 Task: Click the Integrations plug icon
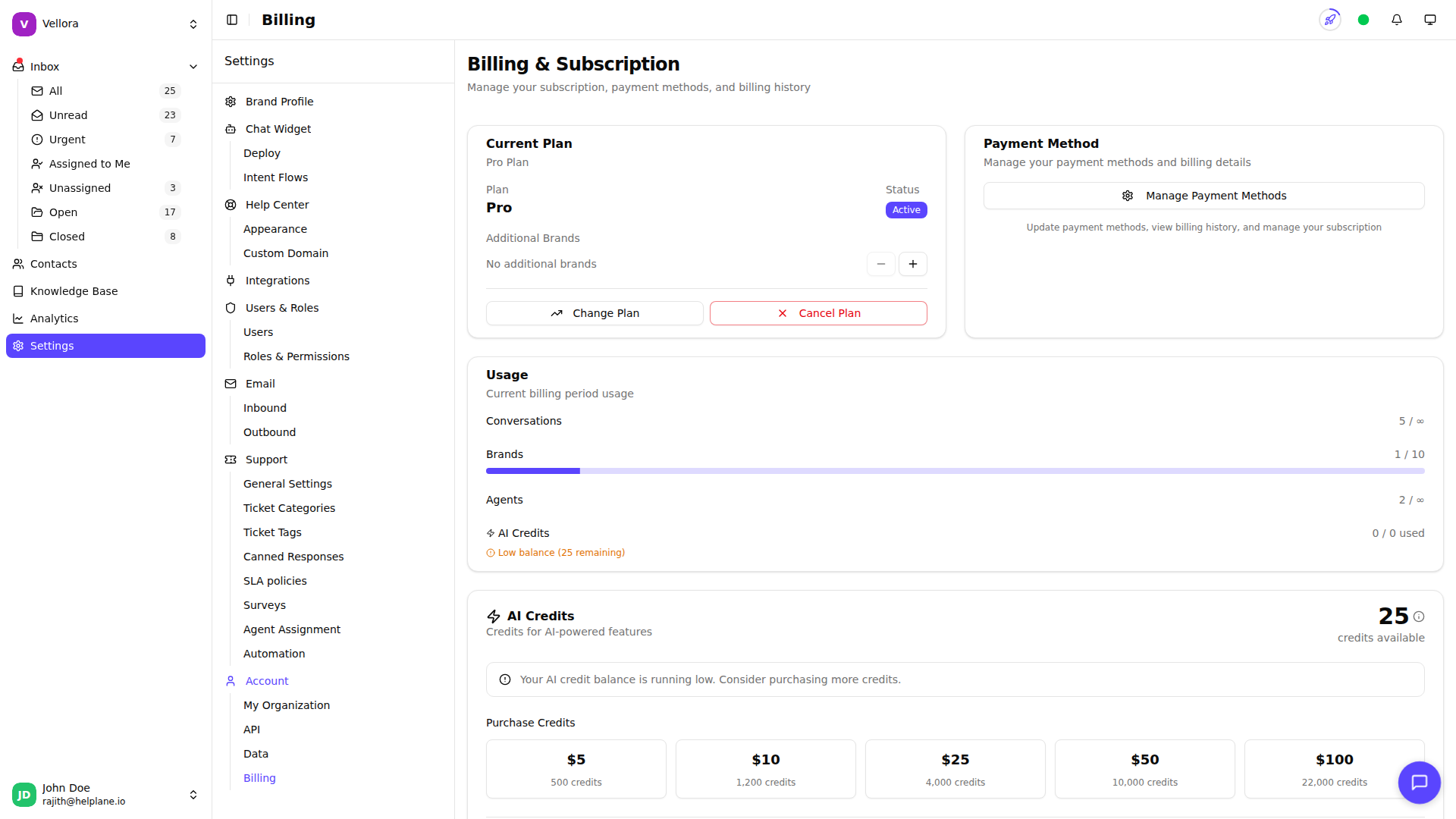tap(231, 281)
